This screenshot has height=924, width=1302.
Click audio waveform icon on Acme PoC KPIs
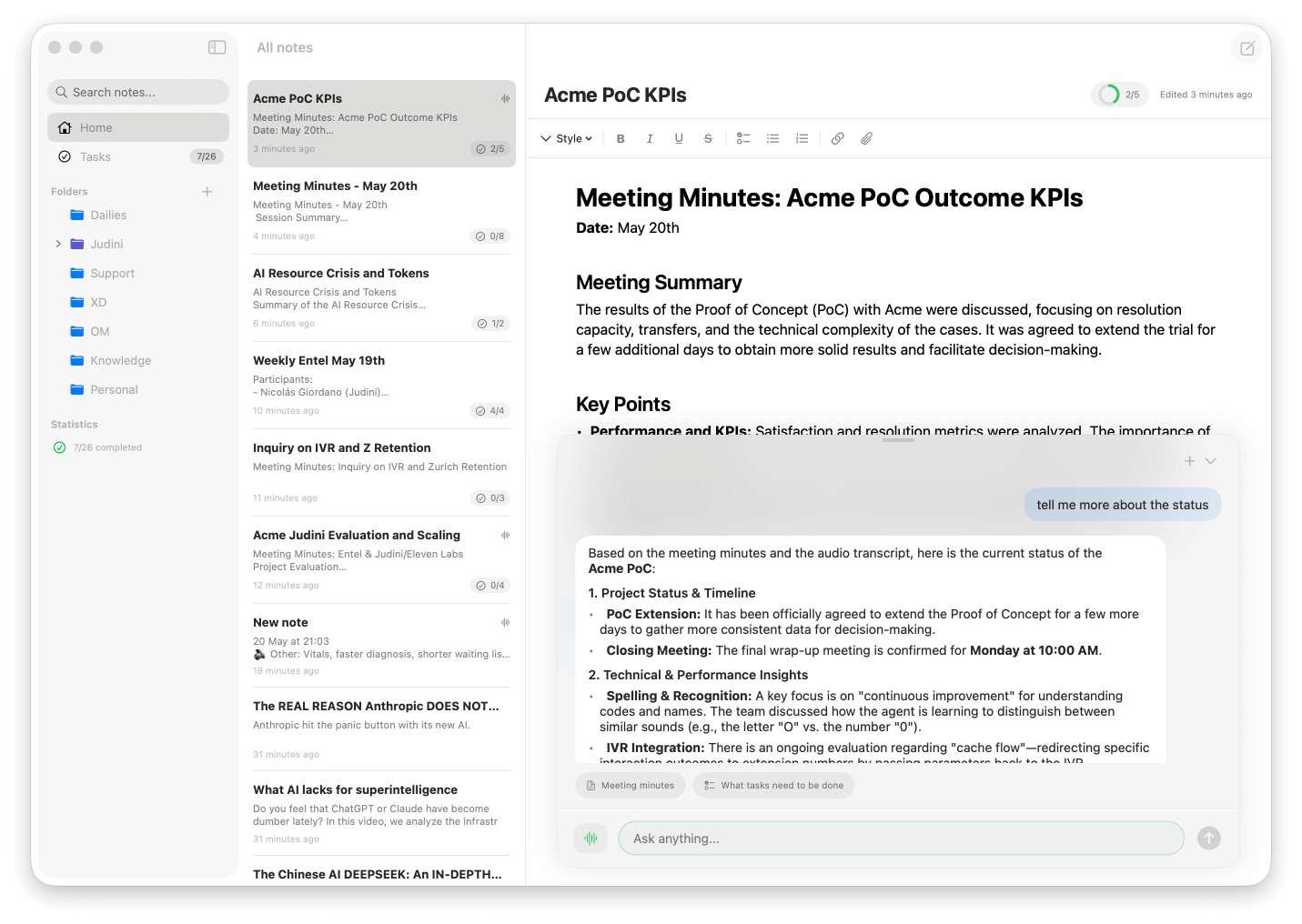pos(505,98)
